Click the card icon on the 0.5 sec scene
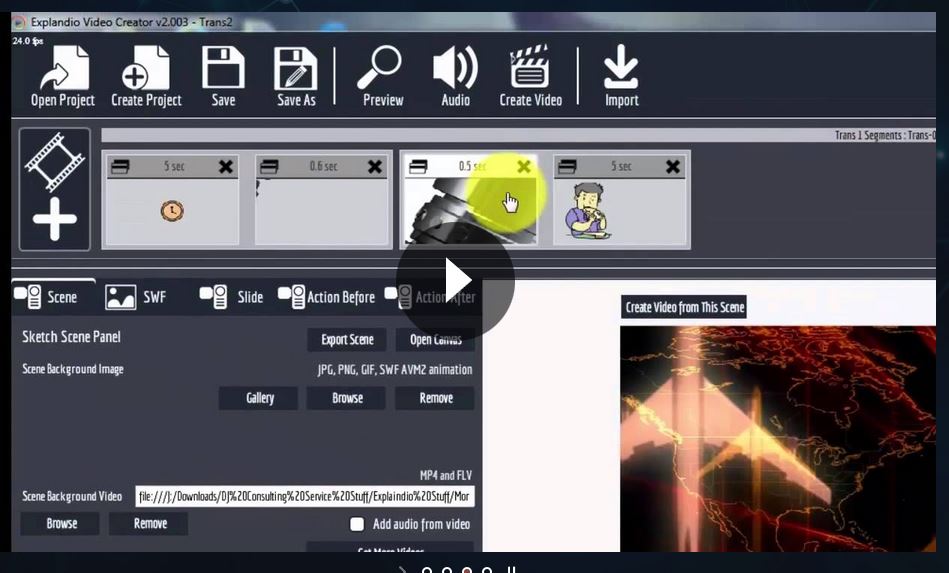This screenshot has width=949, height=573. pos(418,166)
